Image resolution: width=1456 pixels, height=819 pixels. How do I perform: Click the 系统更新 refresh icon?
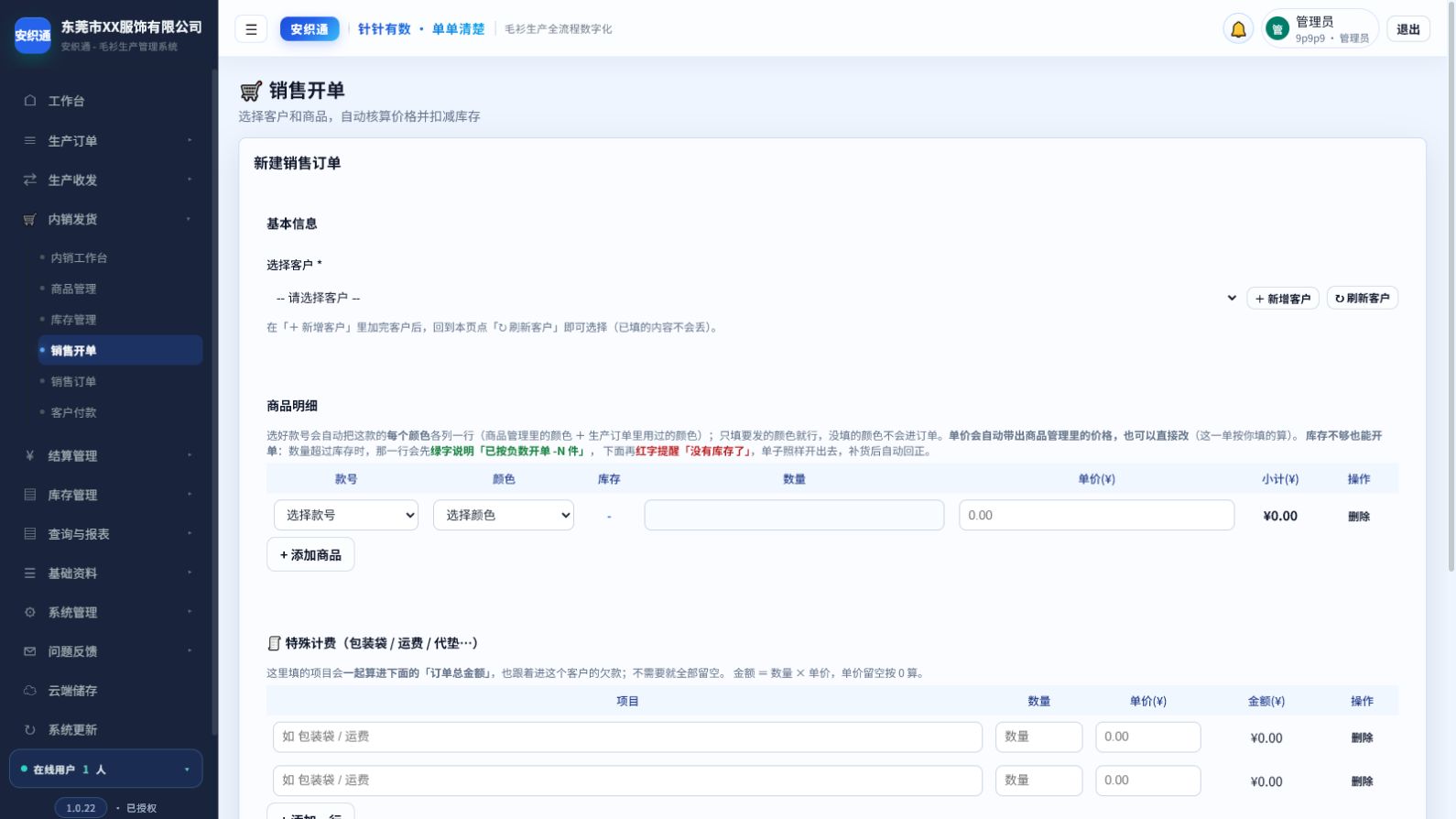tap(30, 730)
